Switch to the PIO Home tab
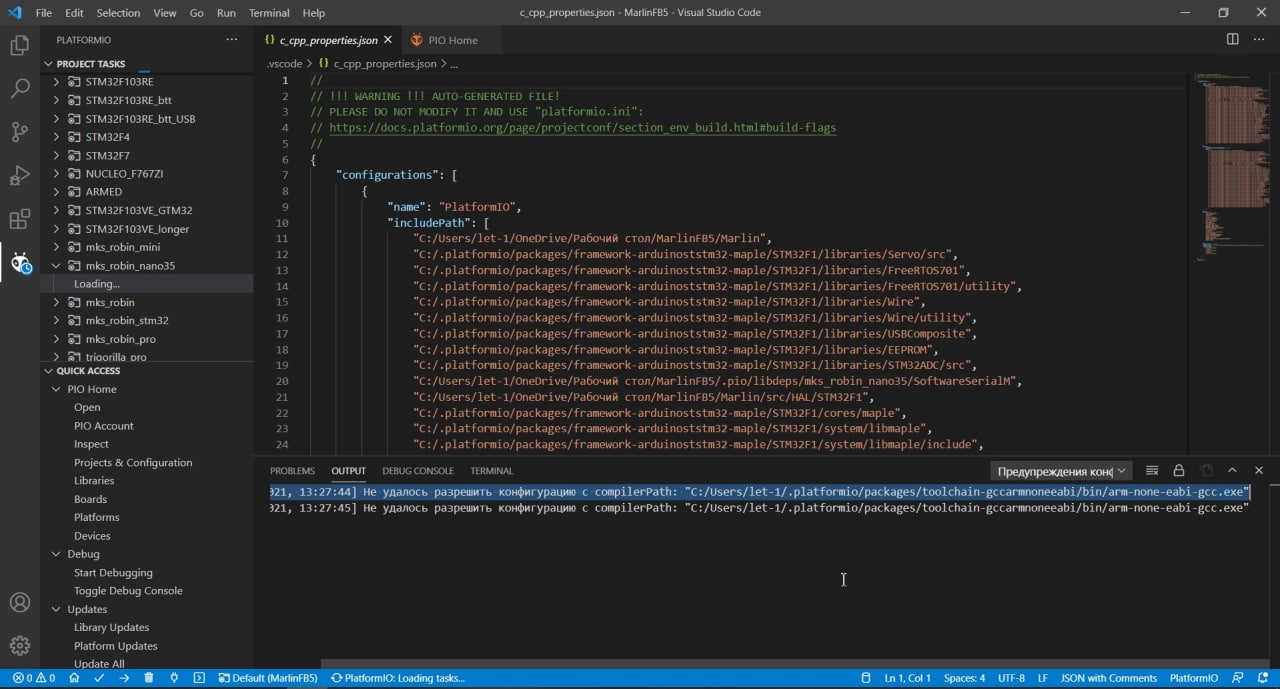 point(453,40)
